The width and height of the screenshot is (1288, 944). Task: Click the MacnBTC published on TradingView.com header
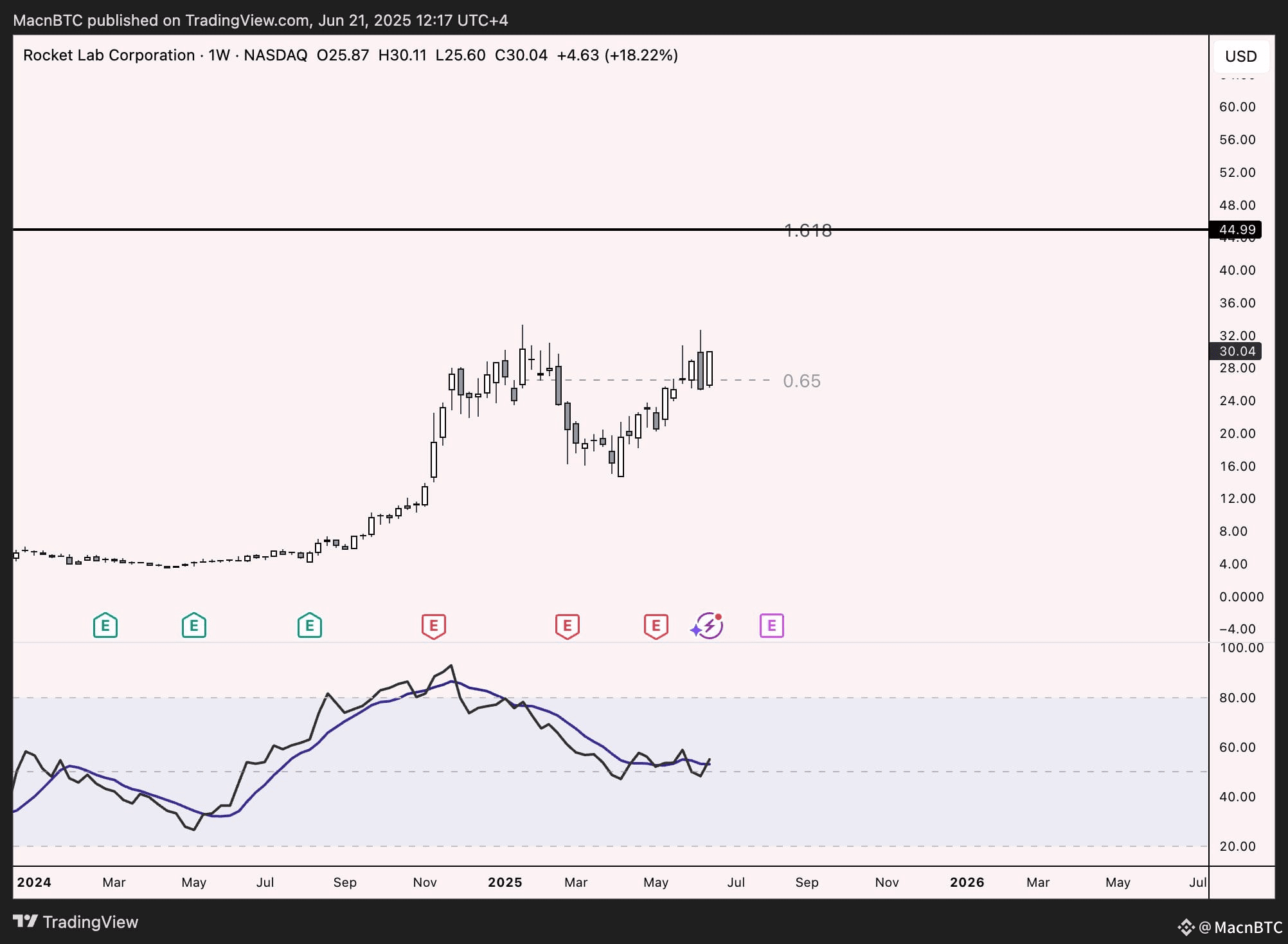click(260, 21)
